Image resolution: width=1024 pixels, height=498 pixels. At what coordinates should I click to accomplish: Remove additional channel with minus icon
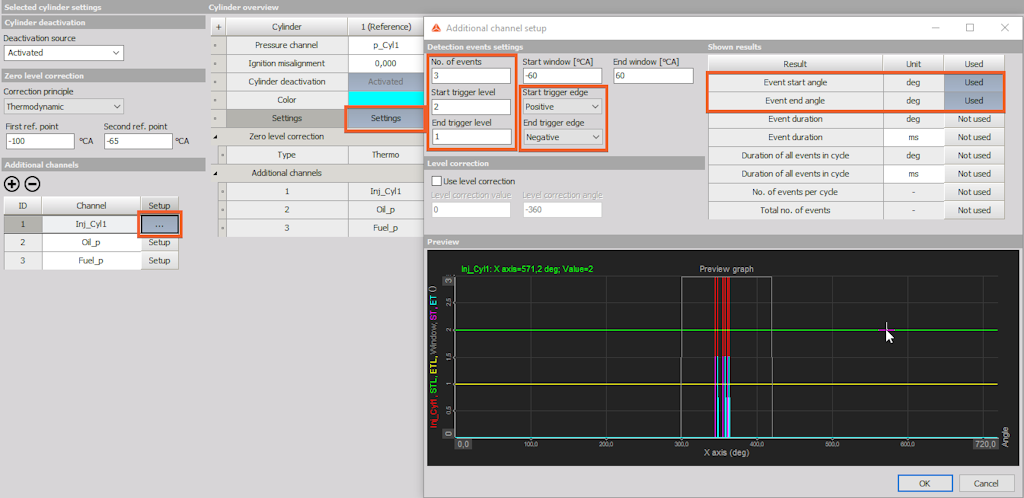32,184
